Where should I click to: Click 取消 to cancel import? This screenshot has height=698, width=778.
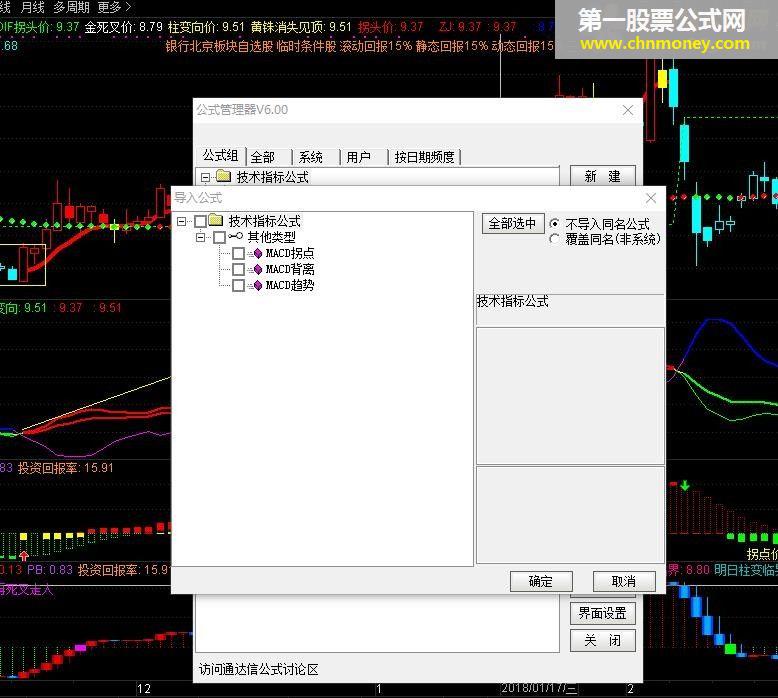coord(624,581)
